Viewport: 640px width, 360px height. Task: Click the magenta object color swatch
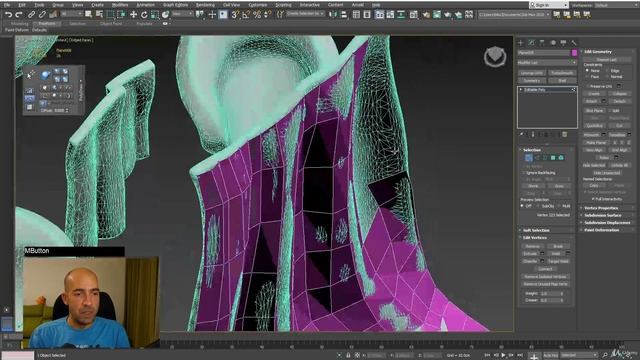pos(574,53)
